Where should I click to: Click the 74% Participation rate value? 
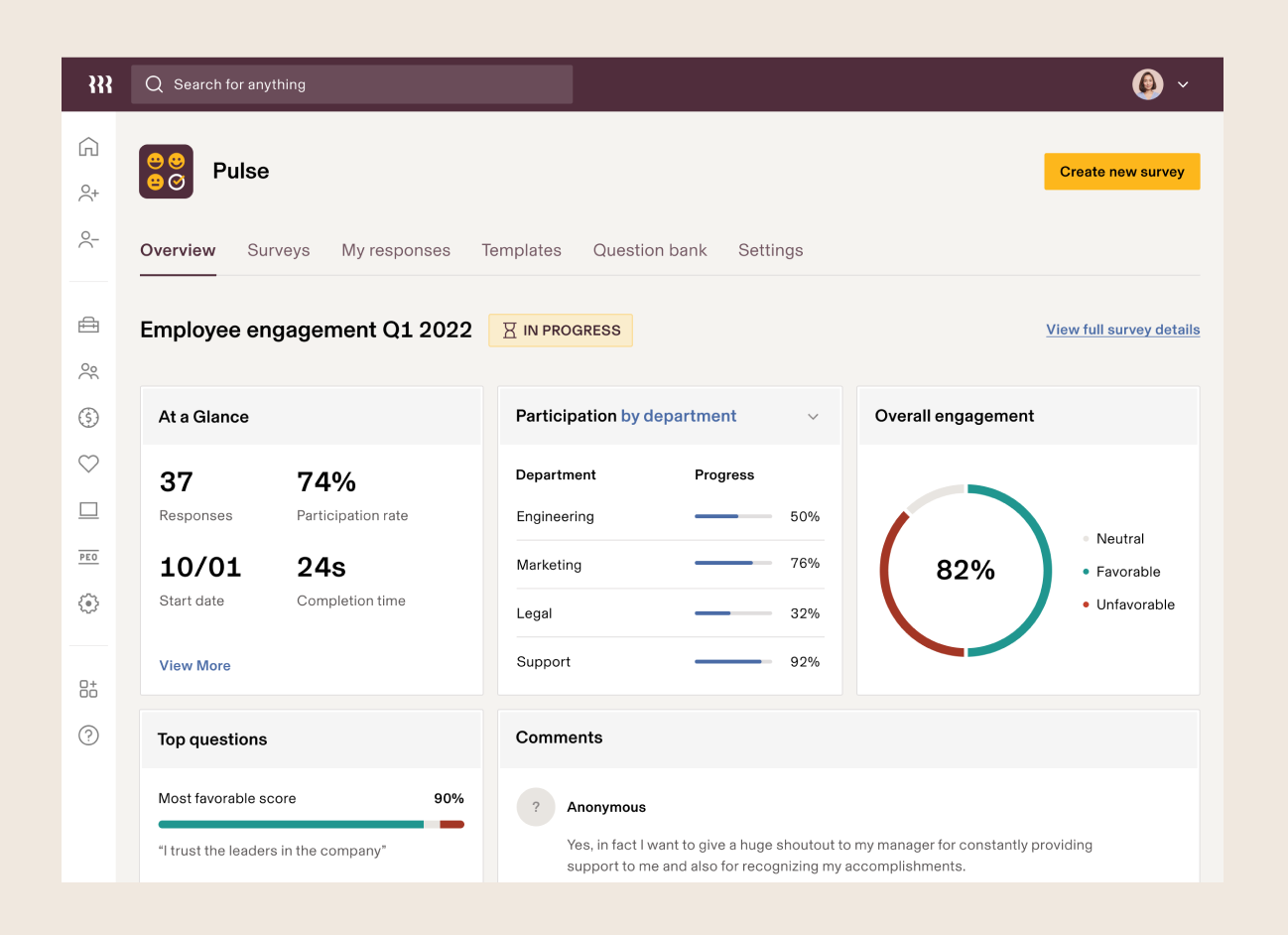[326, 482]
